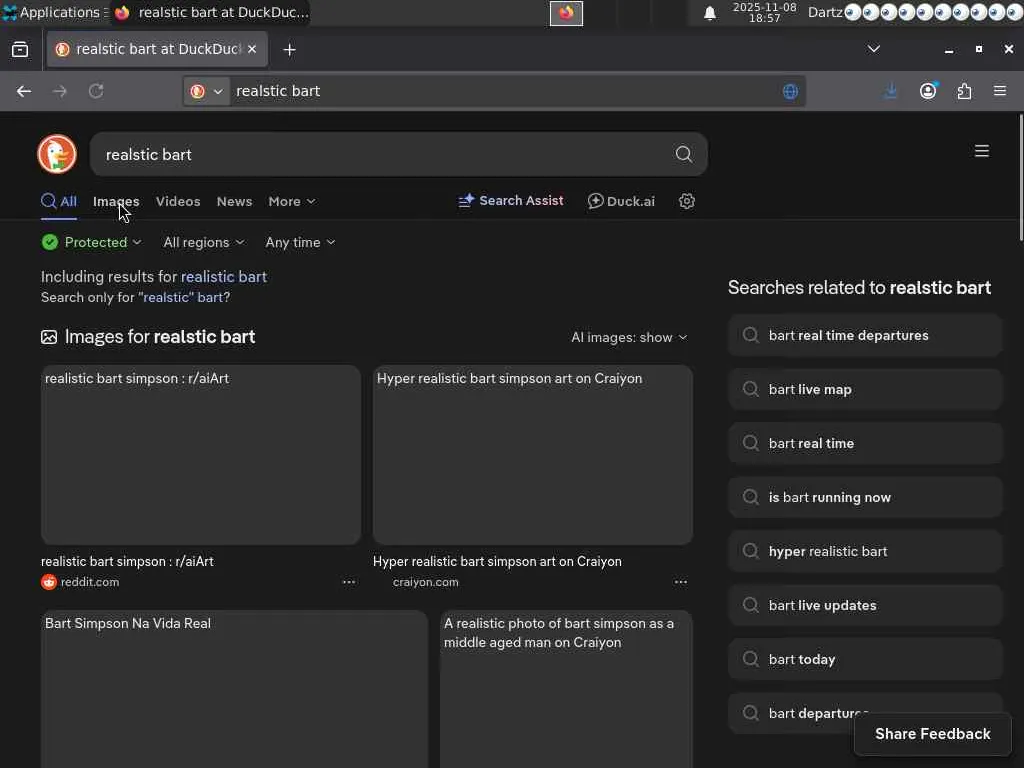The width and height of the screenshot is (1024, 768).
Task: Search bart live map
Action: coord(865,389)
